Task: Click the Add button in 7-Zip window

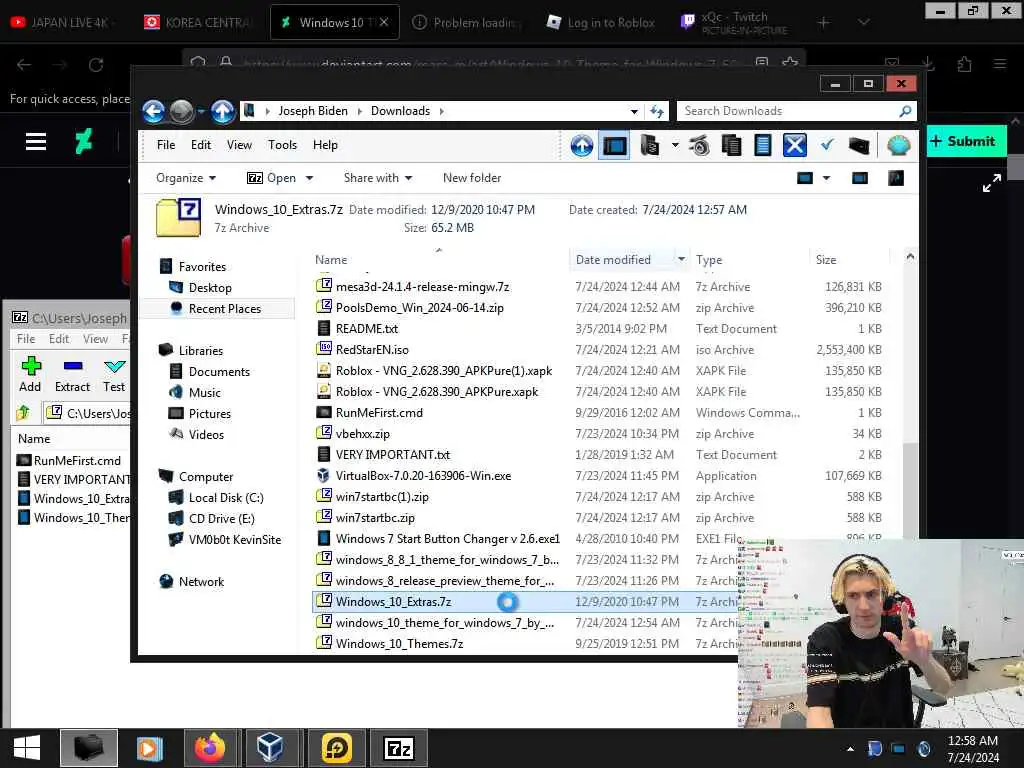Action: click(30, 374)
